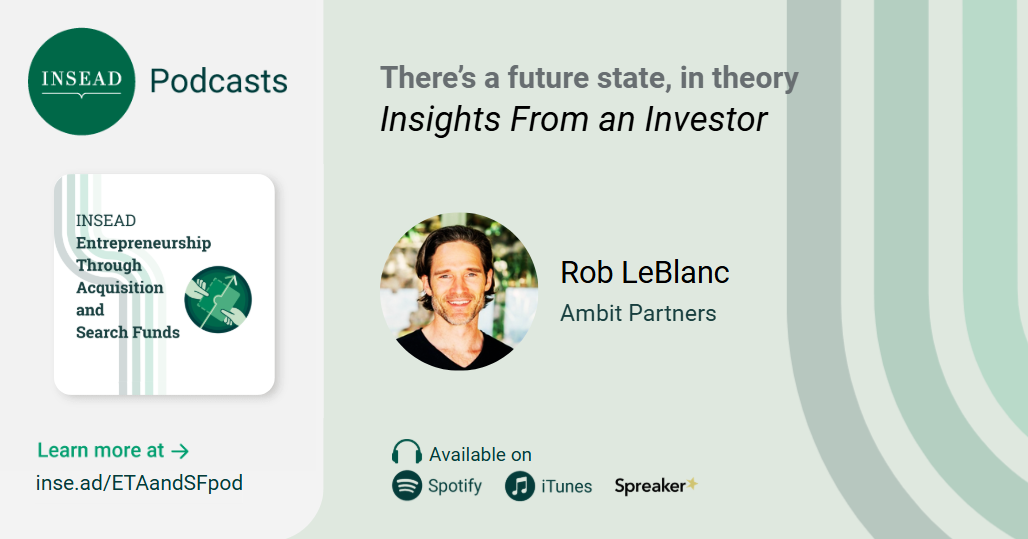1028x539 pixels.
Task: Open Rob LeBlanc's portrait photo
Action: [x=459, y=292]
